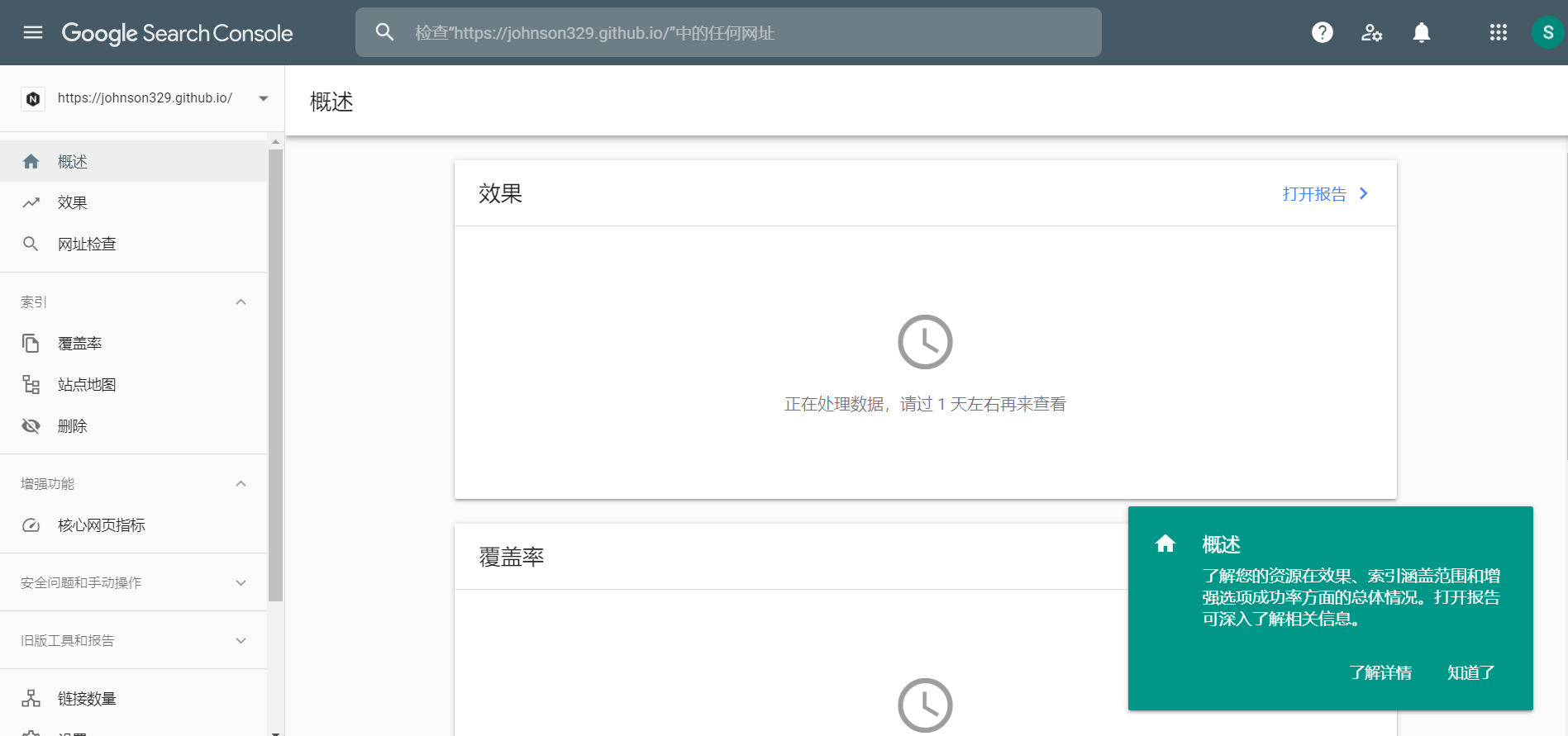Open 覆盖率 in the sidebar
Screen dimensions: 1568x736
click(x=134, y=343)
